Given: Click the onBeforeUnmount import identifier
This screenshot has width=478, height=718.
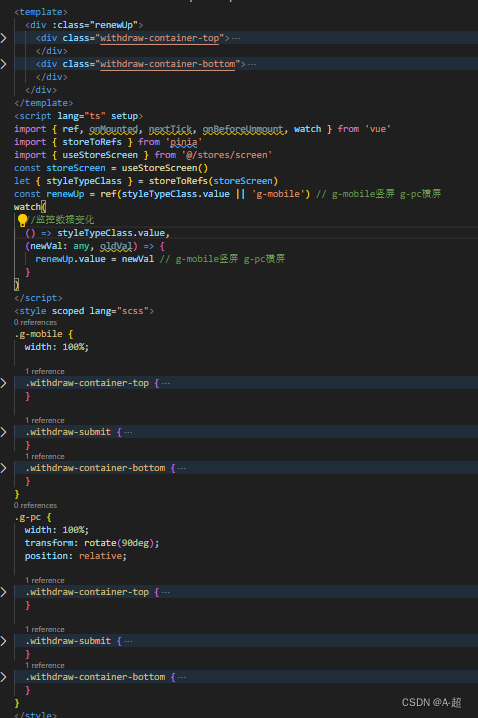Looking at the screenshot, I should [x=243, y=129].
